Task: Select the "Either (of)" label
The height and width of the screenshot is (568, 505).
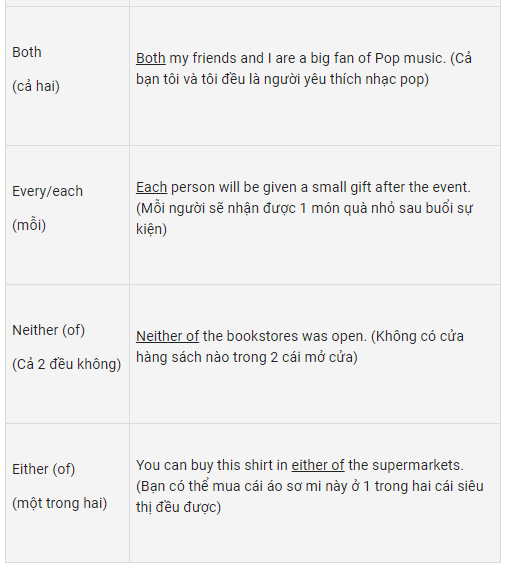Action: (43, 469)
